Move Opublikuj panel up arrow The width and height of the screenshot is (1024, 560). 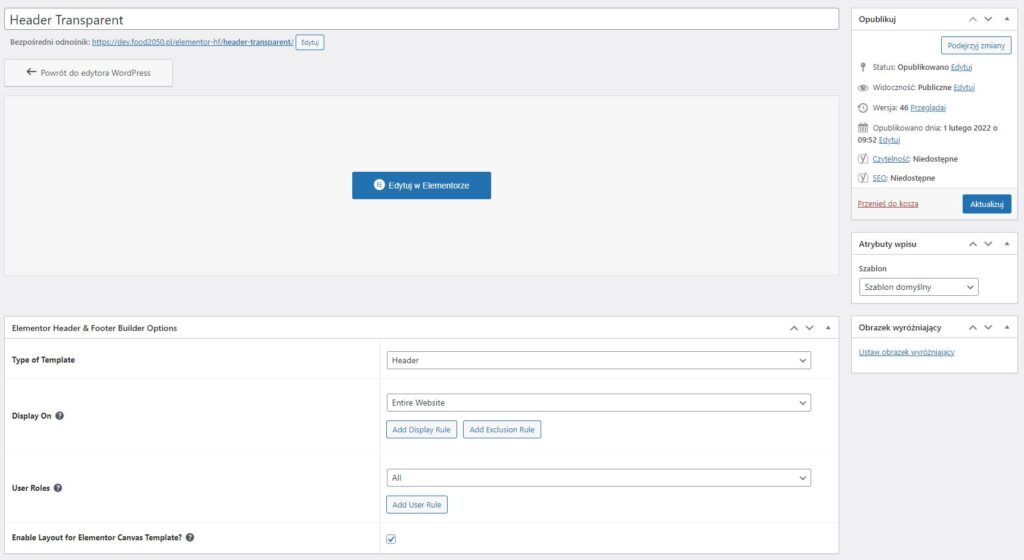pos(972,20)
